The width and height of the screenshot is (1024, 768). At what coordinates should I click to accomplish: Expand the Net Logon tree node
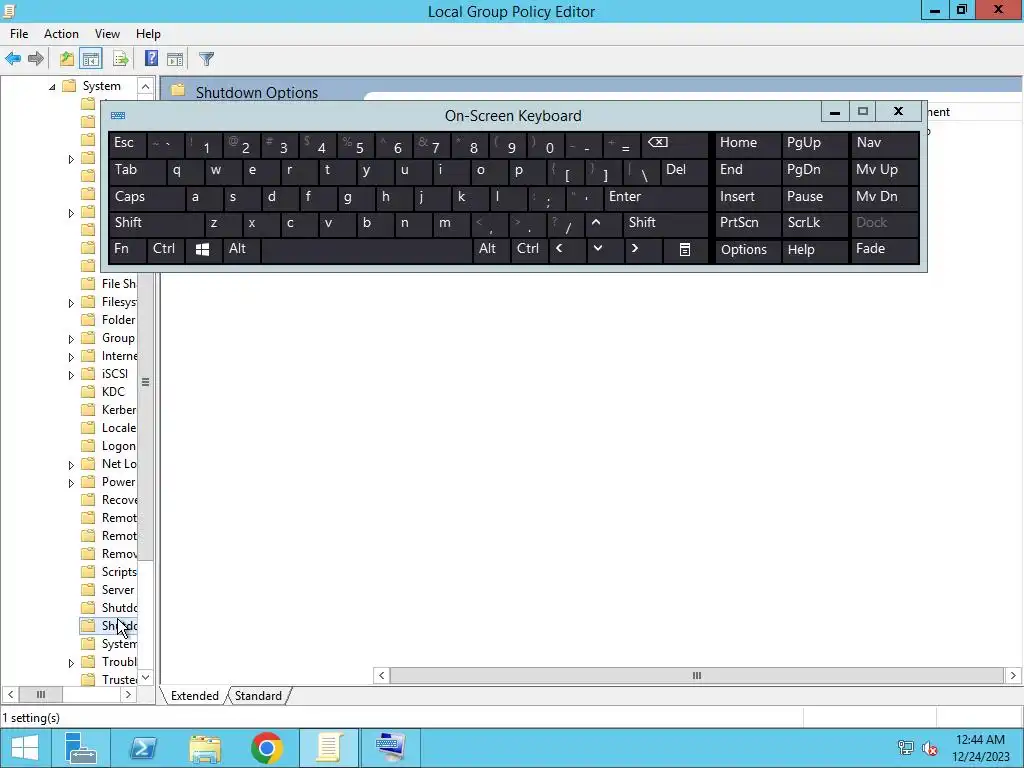pyautogui.click(x=71, y=465)
